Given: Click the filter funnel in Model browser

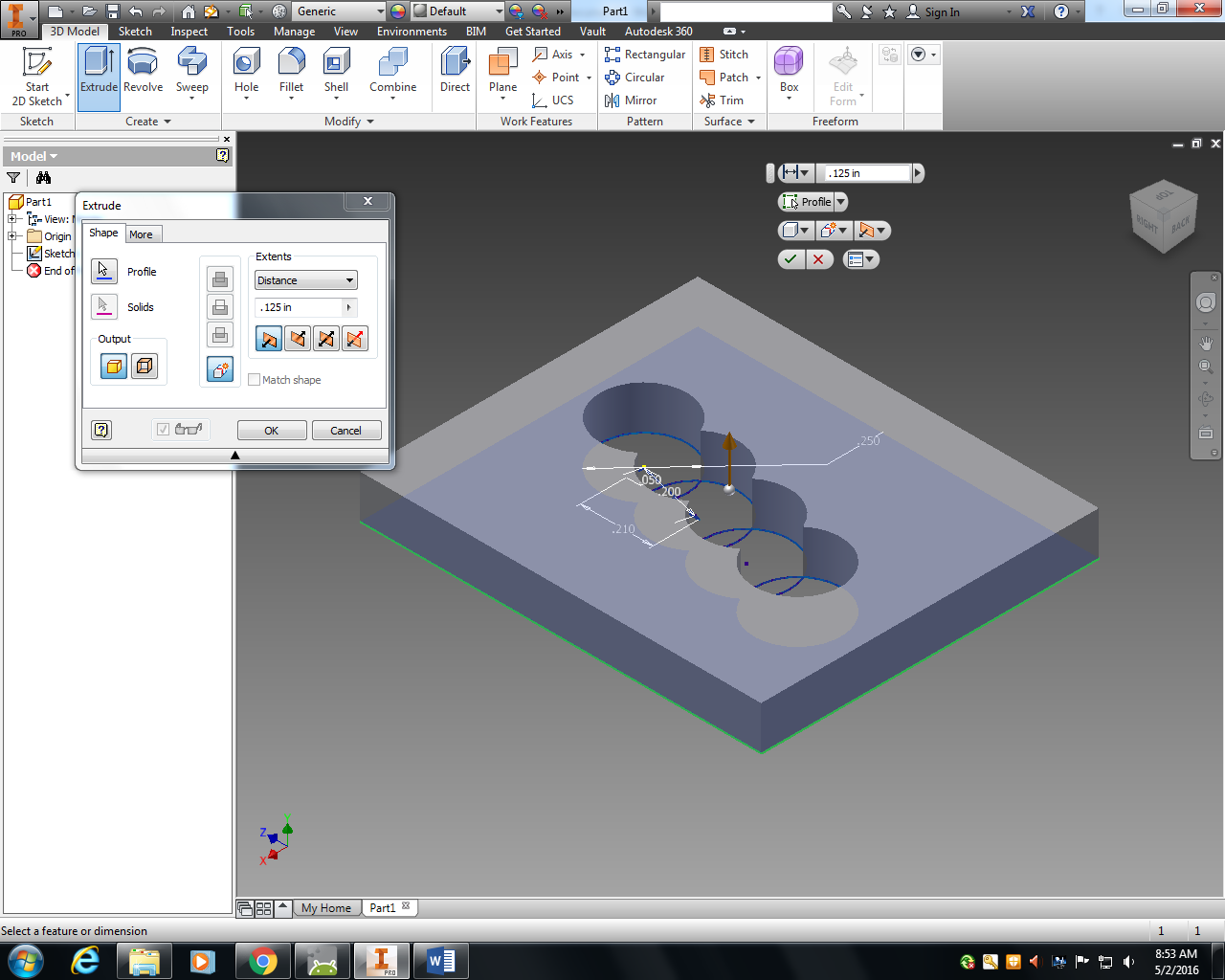Looking at the screenshot, I should (13, 177).
